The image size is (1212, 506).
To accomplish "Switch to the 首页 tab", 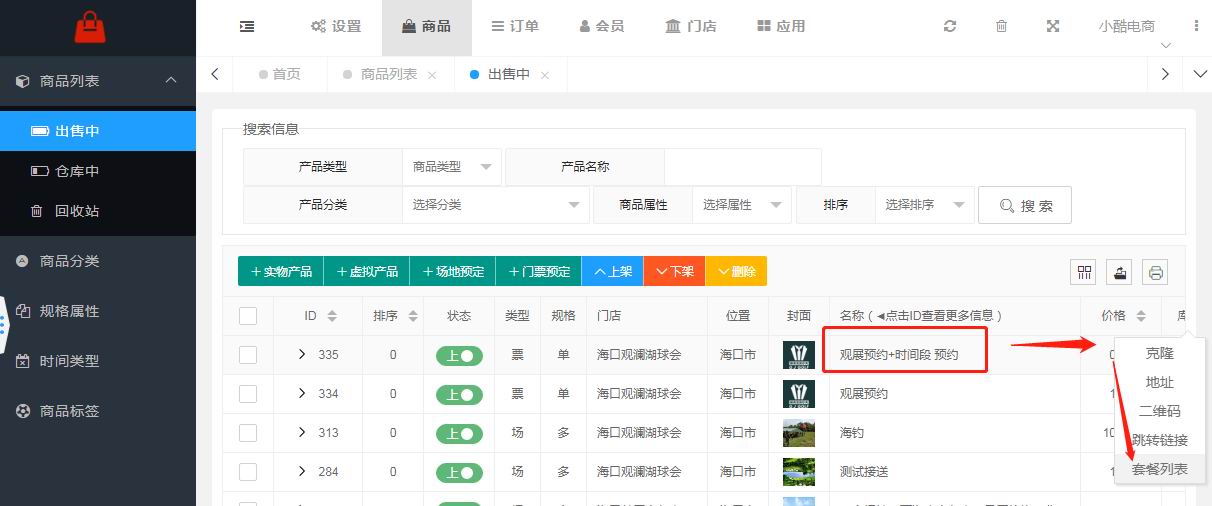I will pyautogui.click(x=280, y=74).
